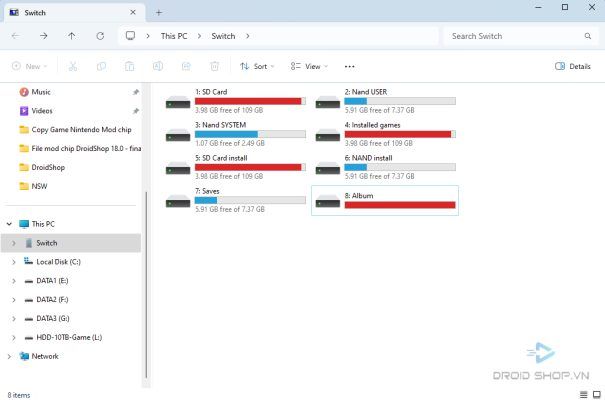Expand the Local Disk (C:) node

14,262
